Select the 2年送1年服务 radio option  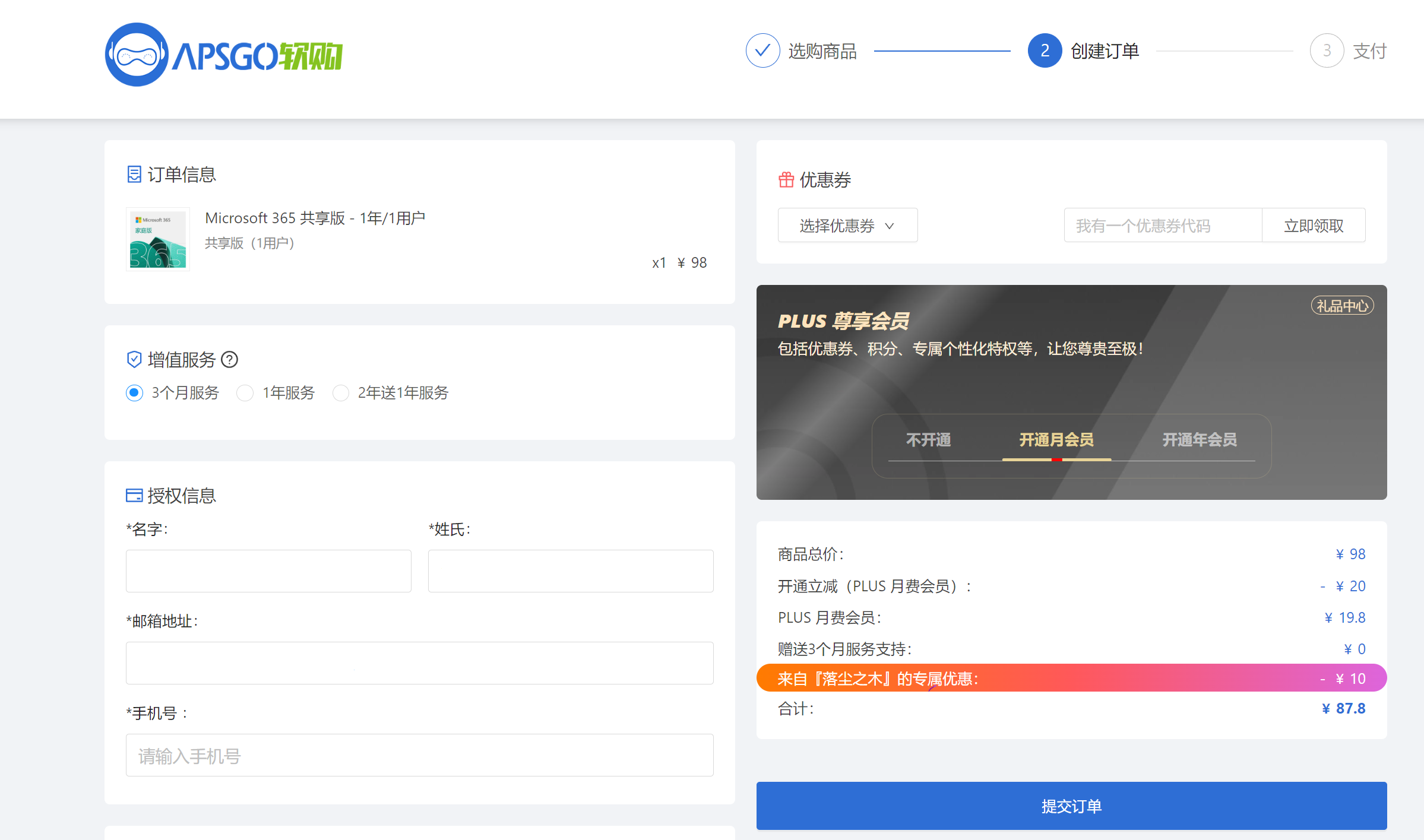tap(340, 392)
